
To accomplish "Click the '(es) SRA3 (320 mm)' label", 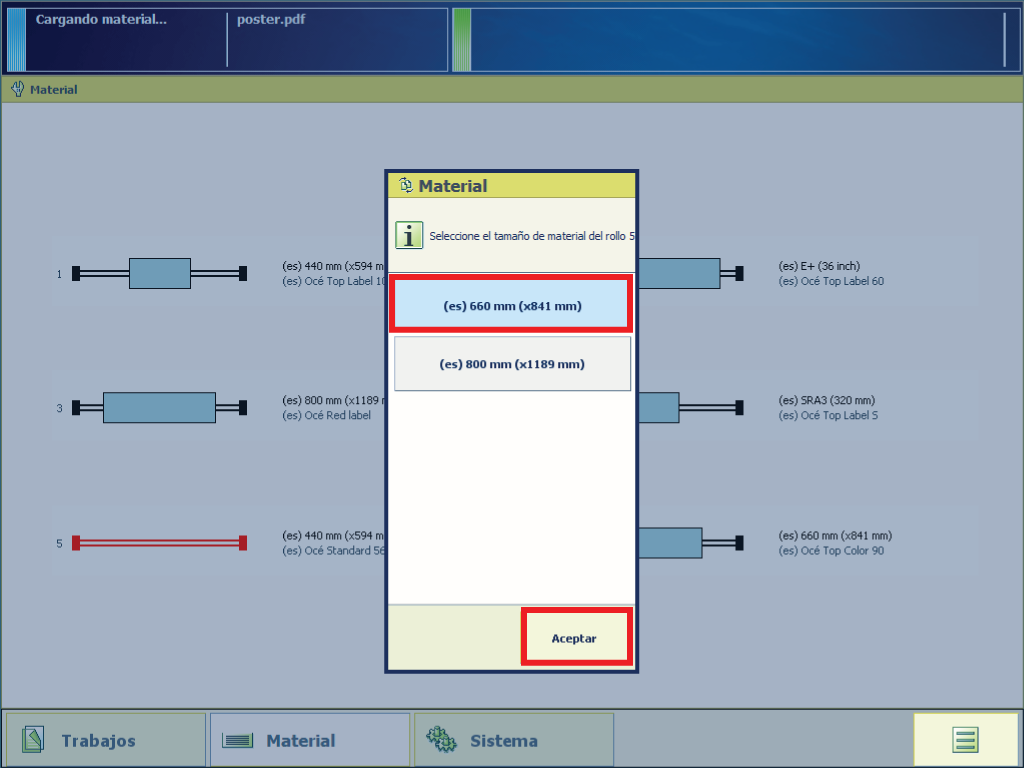I will point(826,400).
